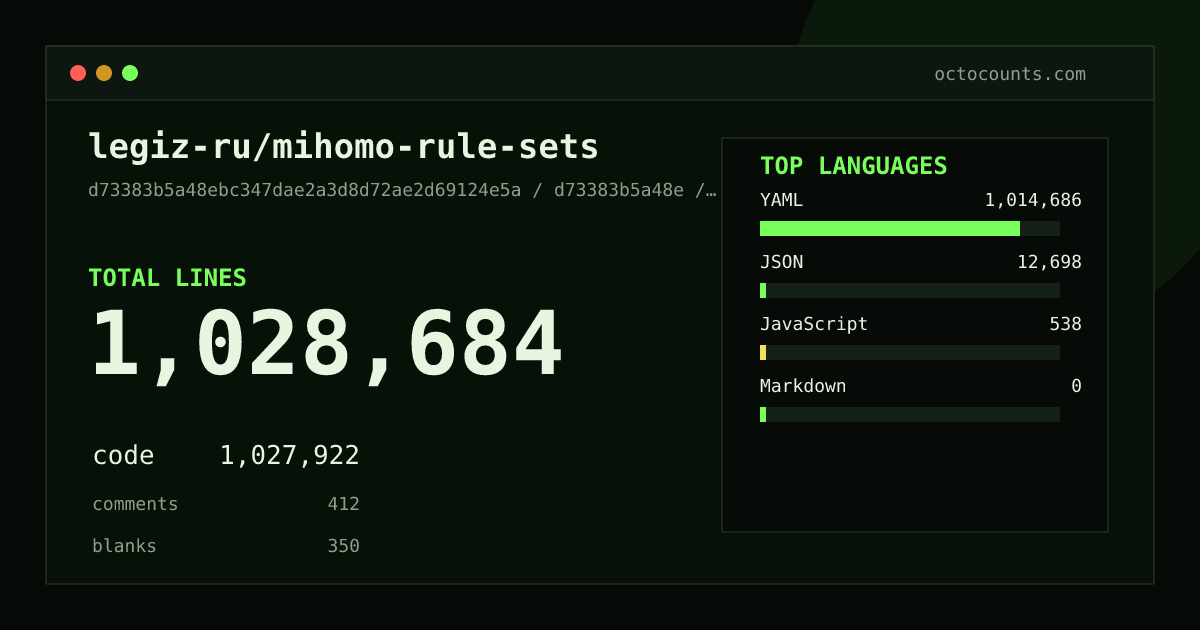Click the JavaScript language label
This screenshot has width=1200, height=630.
tap(814, 324)
